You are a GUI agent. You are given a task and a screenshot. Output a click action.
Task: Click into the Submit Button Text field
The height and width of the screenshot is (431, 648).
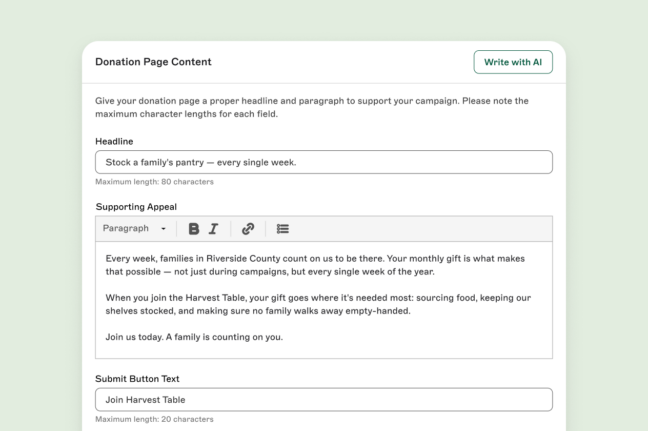click(x=324, y=399)
